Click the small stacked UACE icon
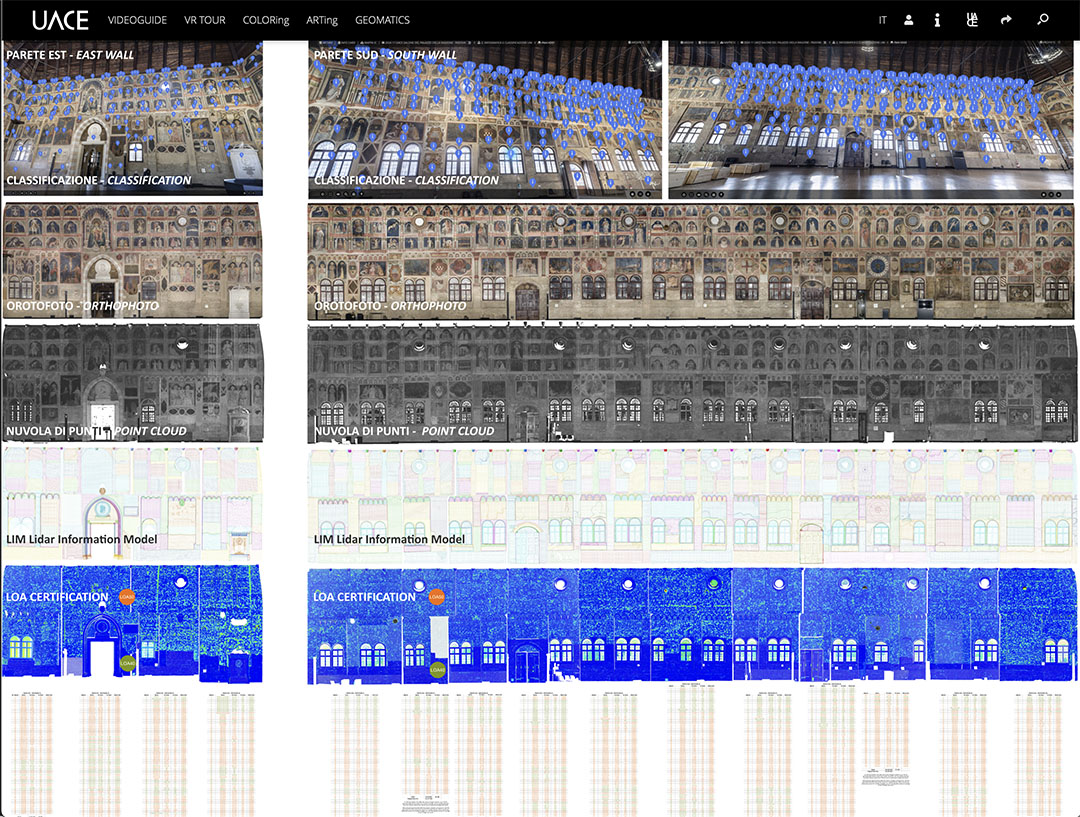The image size is (1080, 817). point(971,20)
